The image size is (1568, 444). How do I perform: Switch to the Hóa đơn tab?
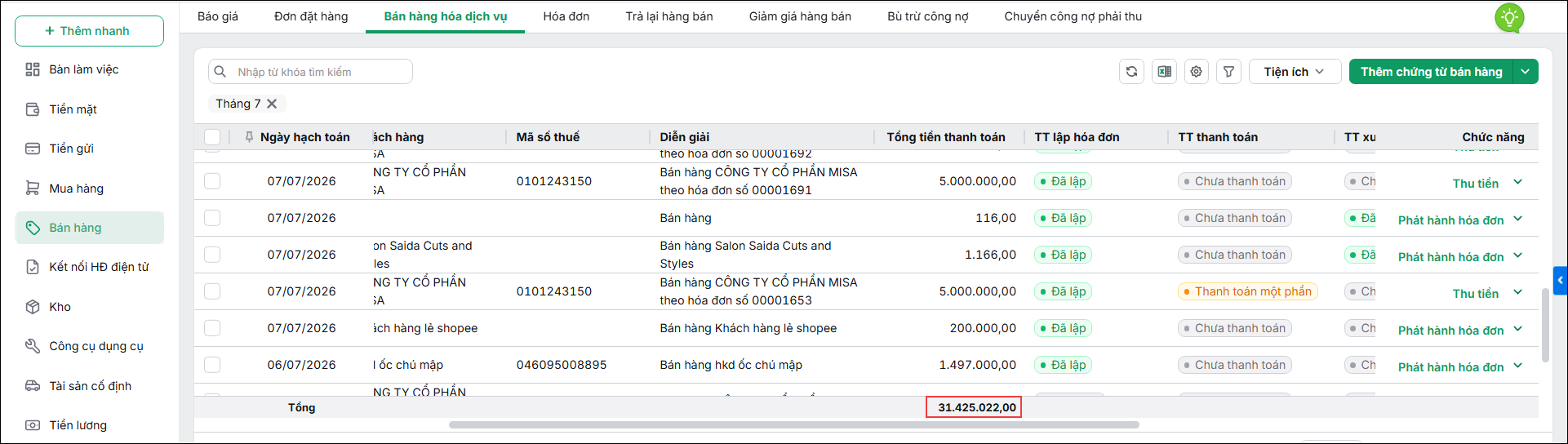pos(566,16)
